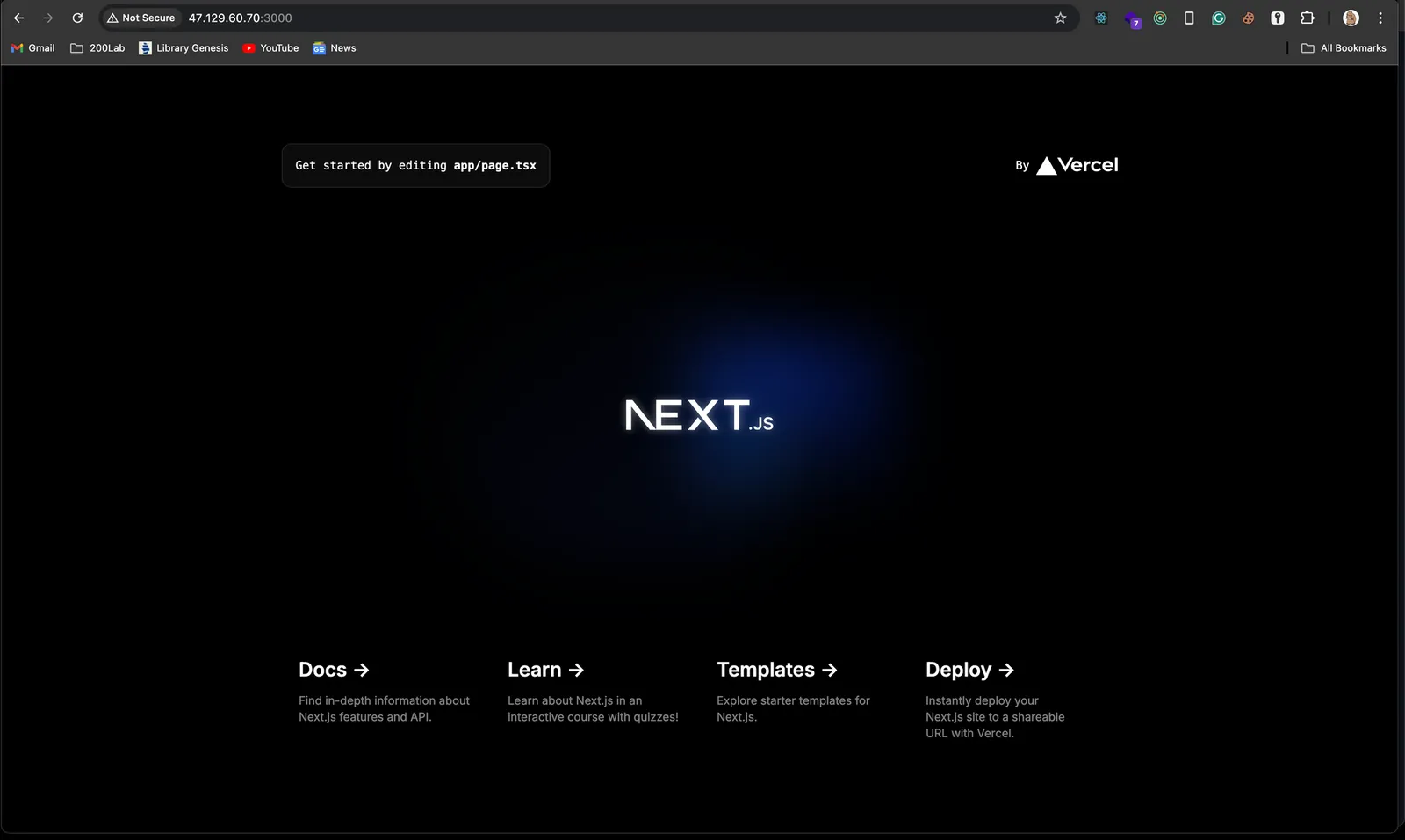1405x840 pixels.
Task: Open the Not Secure site info chip
Action: click(x=141, y=18)
